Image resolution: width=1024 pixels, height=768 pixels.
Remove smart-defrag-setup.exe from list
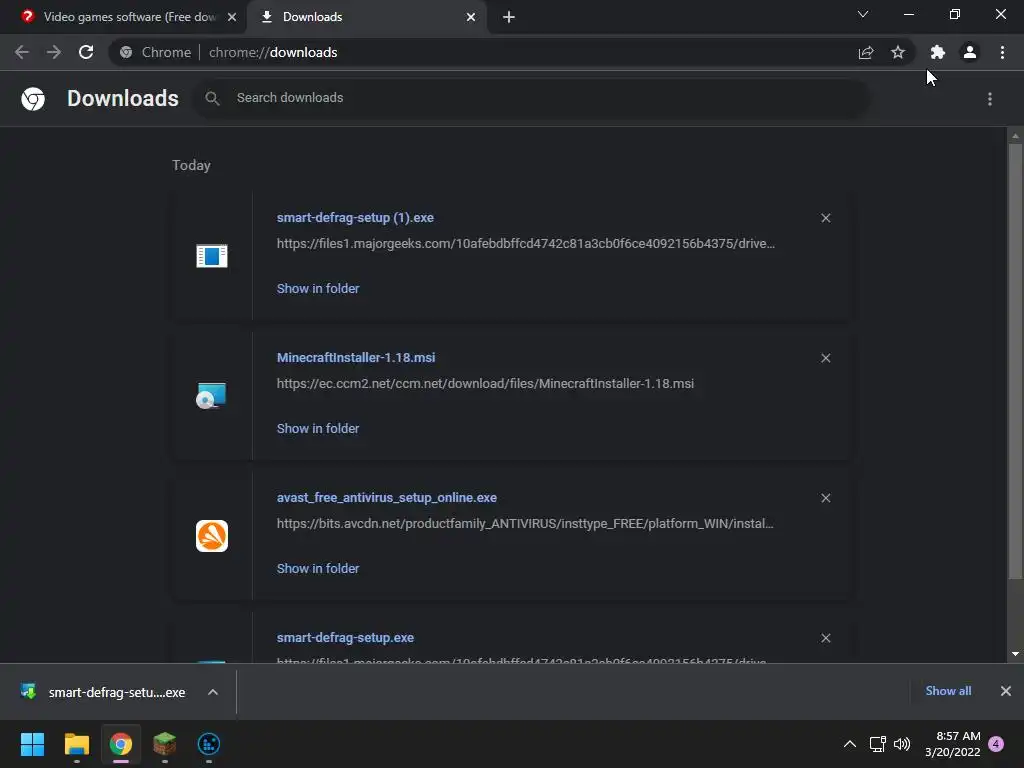(825, 638)
